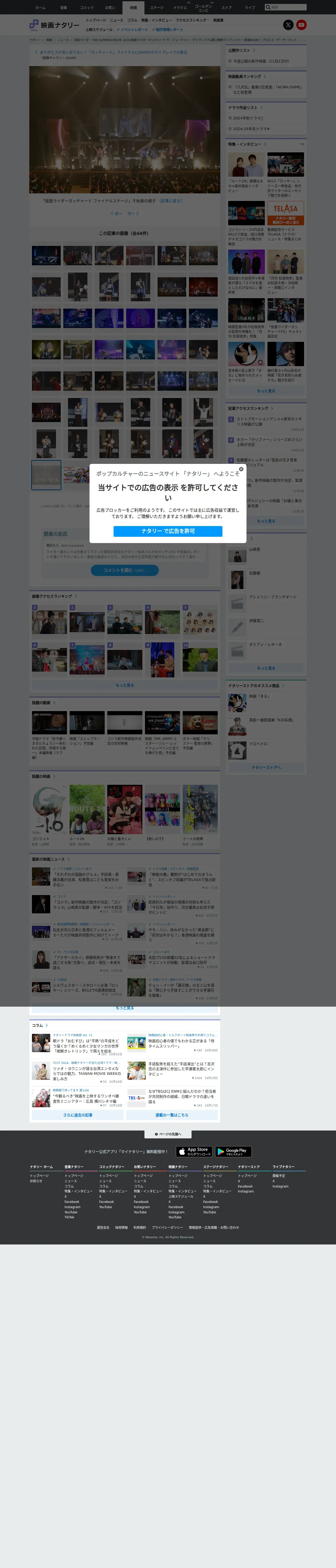Open 特集・インタビュー in sub navigation
336x1568 pixels.
(157, 20)
